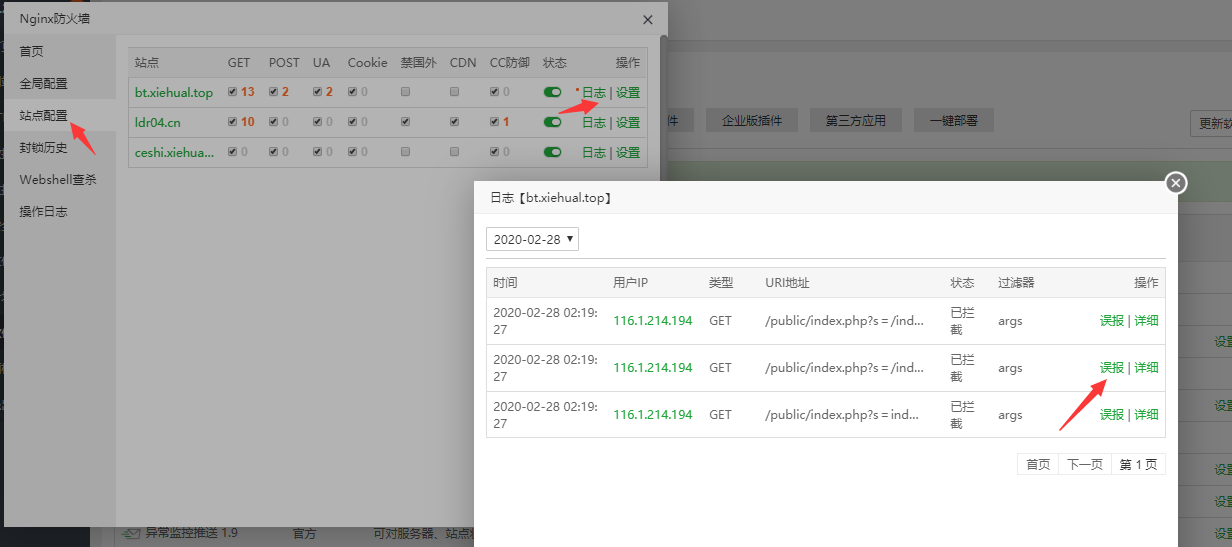This screenshot has height=547, width=1232.
Task: Click 误报 in second log row
Action: point(1112,367)
